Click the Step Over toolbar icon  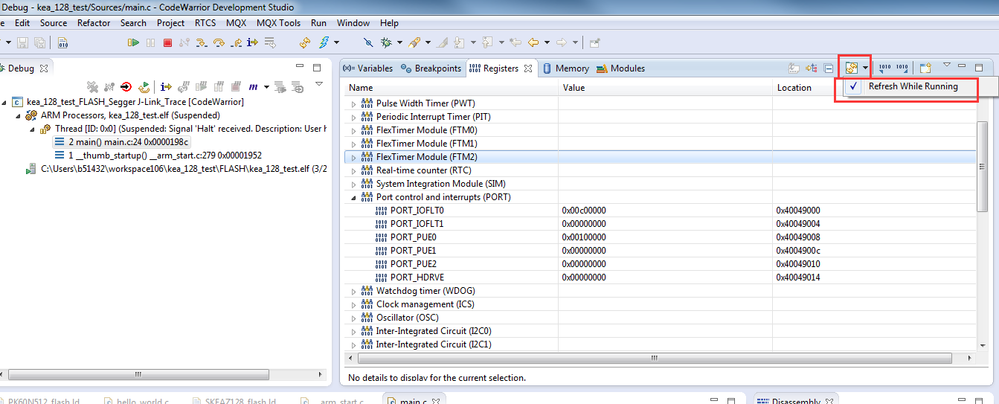[x=219, y=43]
